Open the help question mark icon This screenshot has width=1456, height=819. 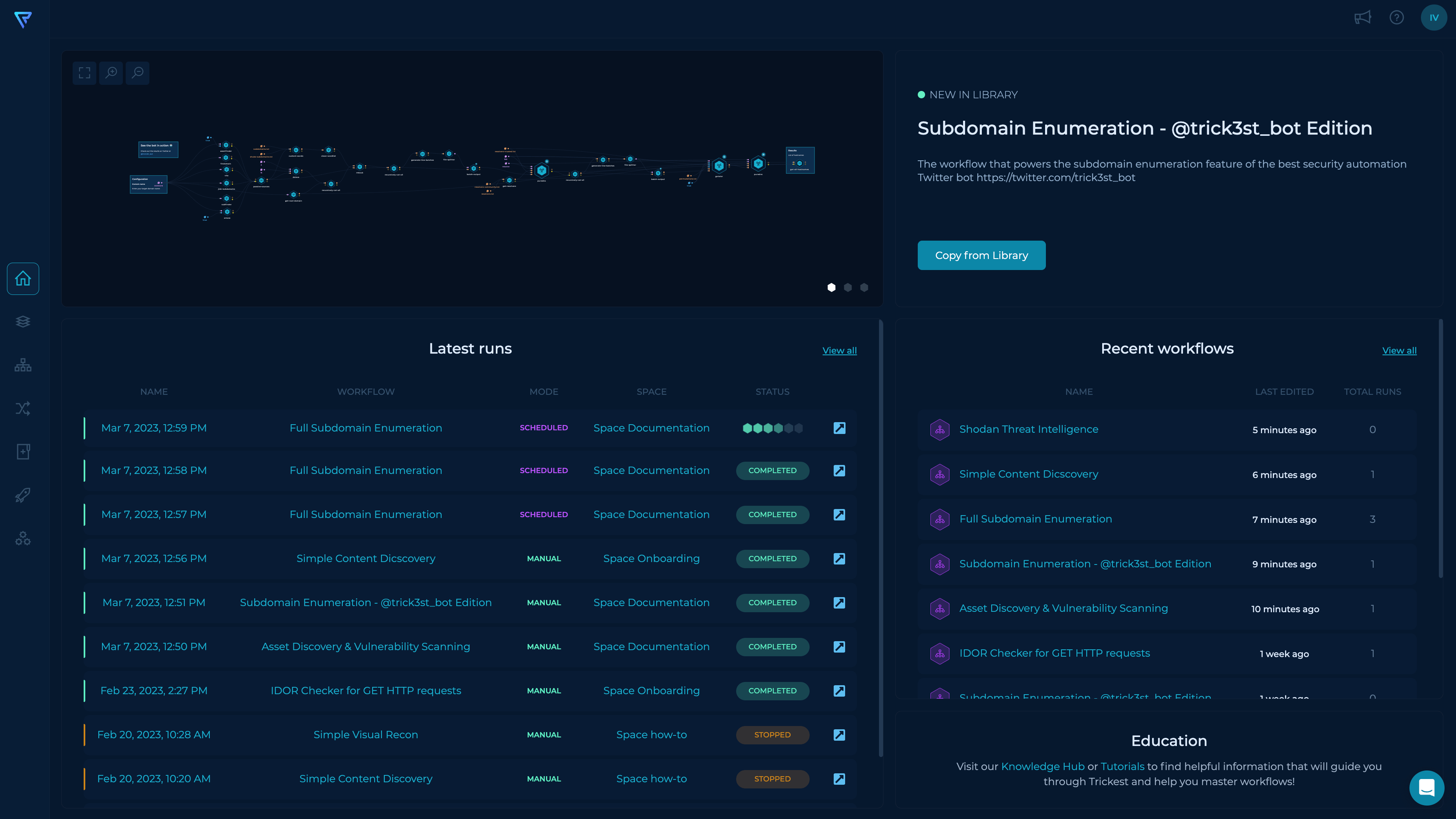(1397, 17)
